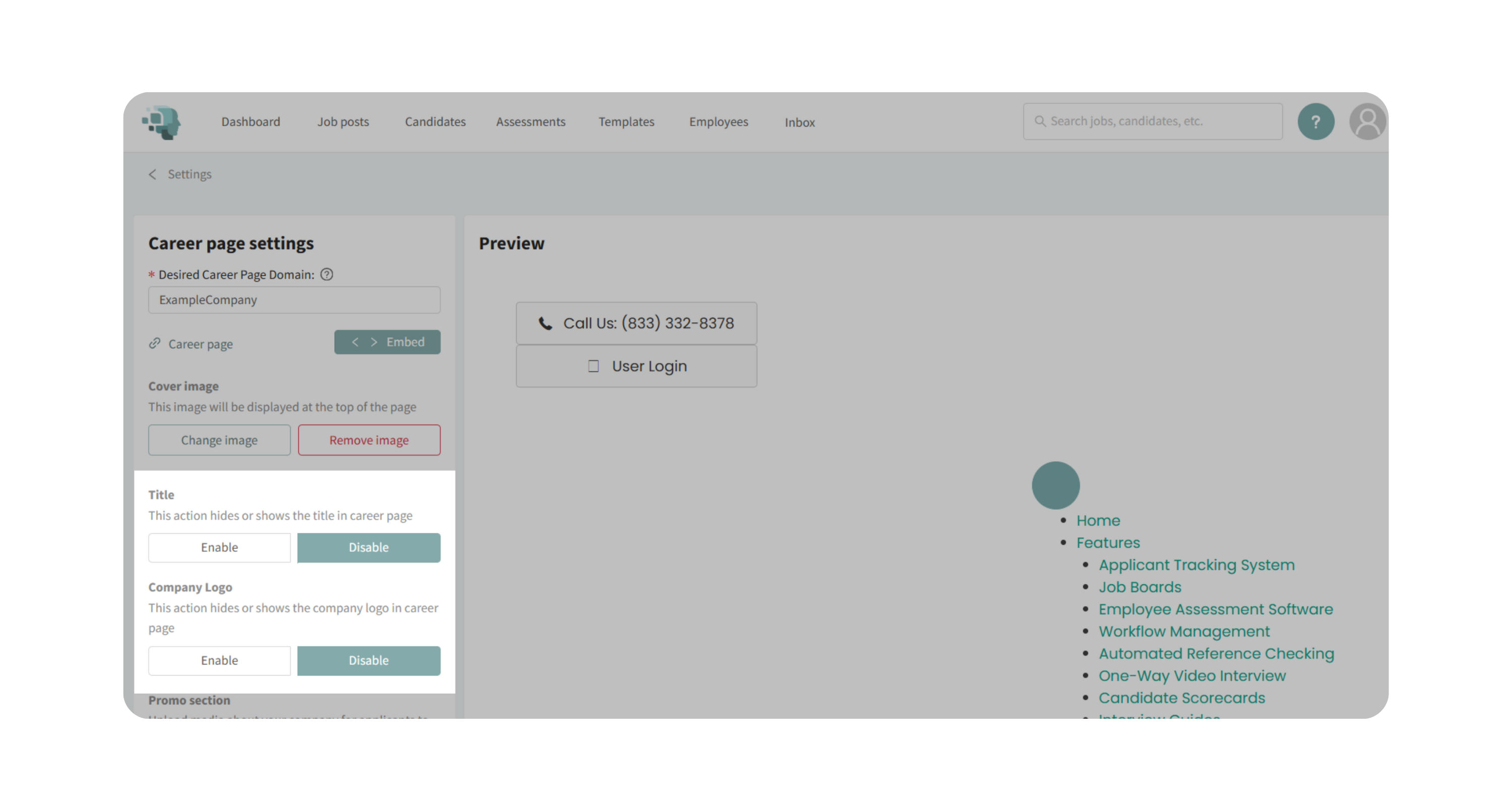Click the domain help info icon
1512x811 pixels.
[x=327, y=275]
